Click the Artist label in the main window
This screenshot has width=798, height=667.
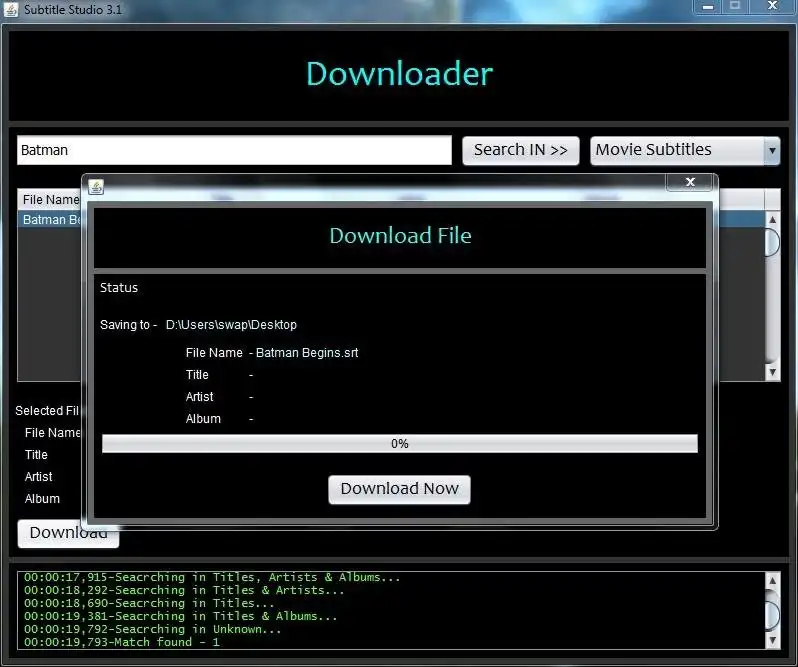pyautogui.click(x=39, y=477)
